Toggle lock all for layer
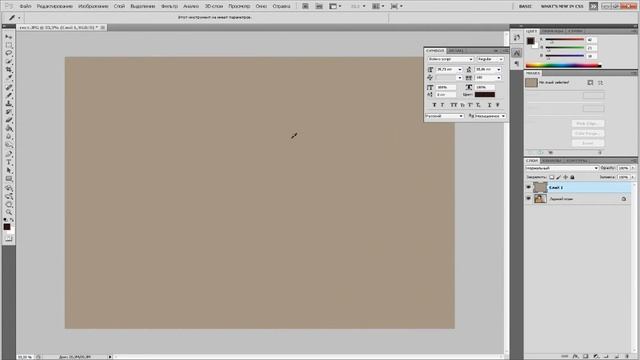Viewport: 640px width, 360px height. [x=572, y=177]
